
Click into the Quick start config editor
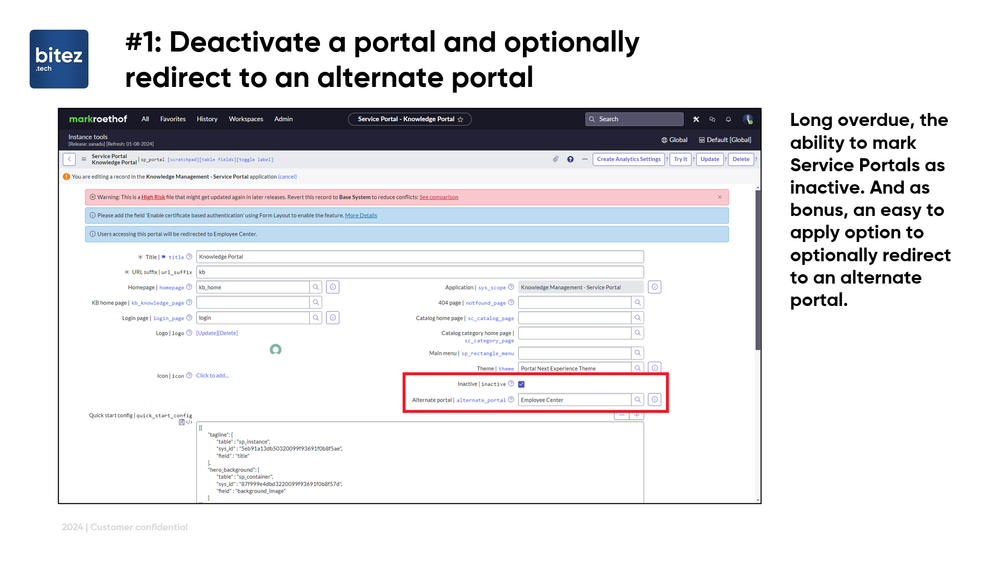pos(420,463)
